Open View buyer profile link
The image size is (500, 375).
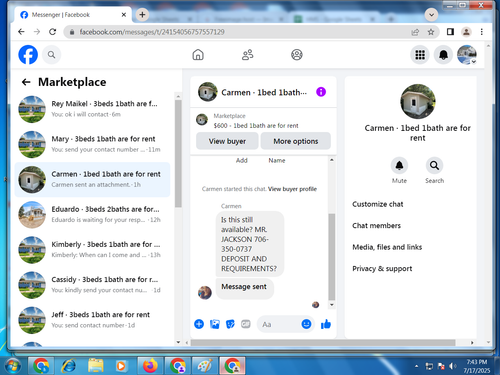tap(292, 189)
